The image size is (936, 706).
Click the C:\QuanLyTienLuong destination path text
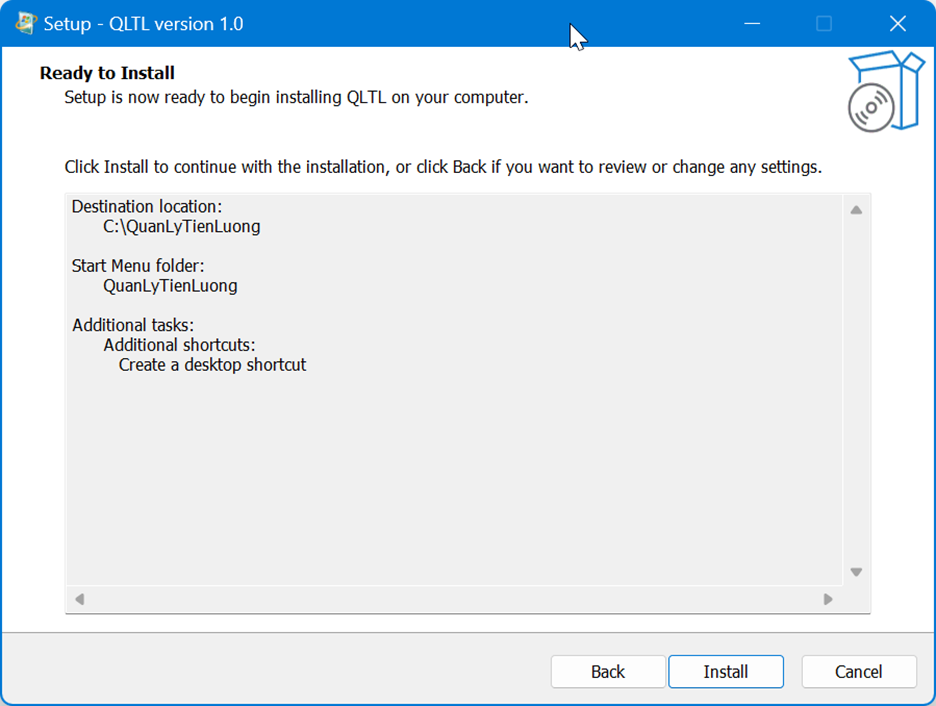tap(181, 227)
